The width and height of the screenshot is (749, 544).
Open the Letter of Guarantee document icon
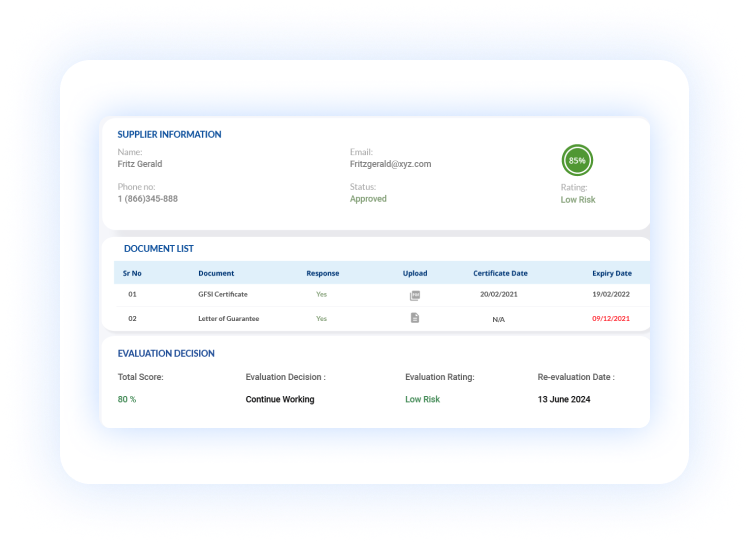click(415, 318)
